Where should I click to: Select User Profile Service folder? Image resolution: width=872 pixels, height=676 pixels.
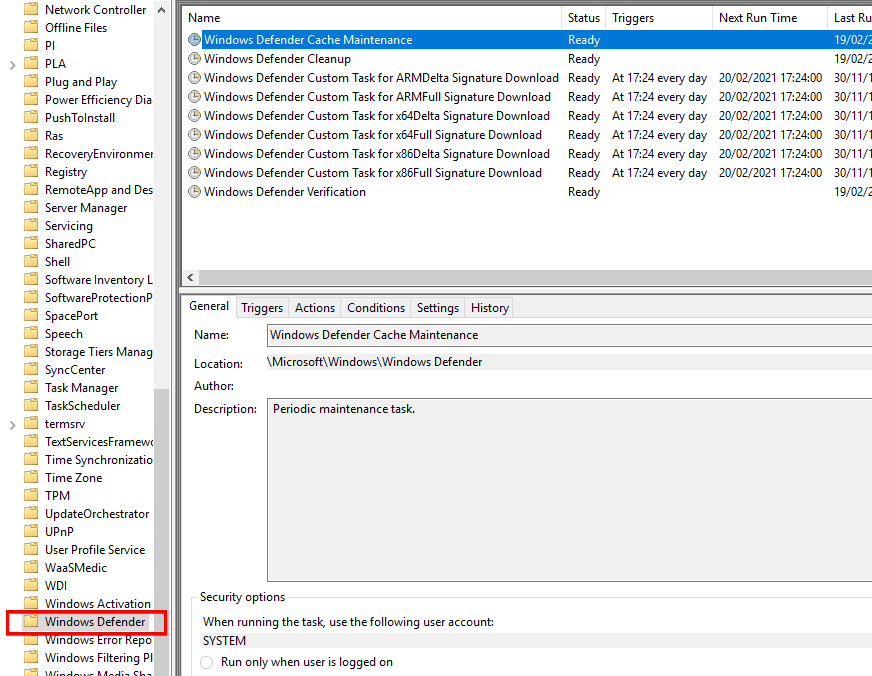95,549
